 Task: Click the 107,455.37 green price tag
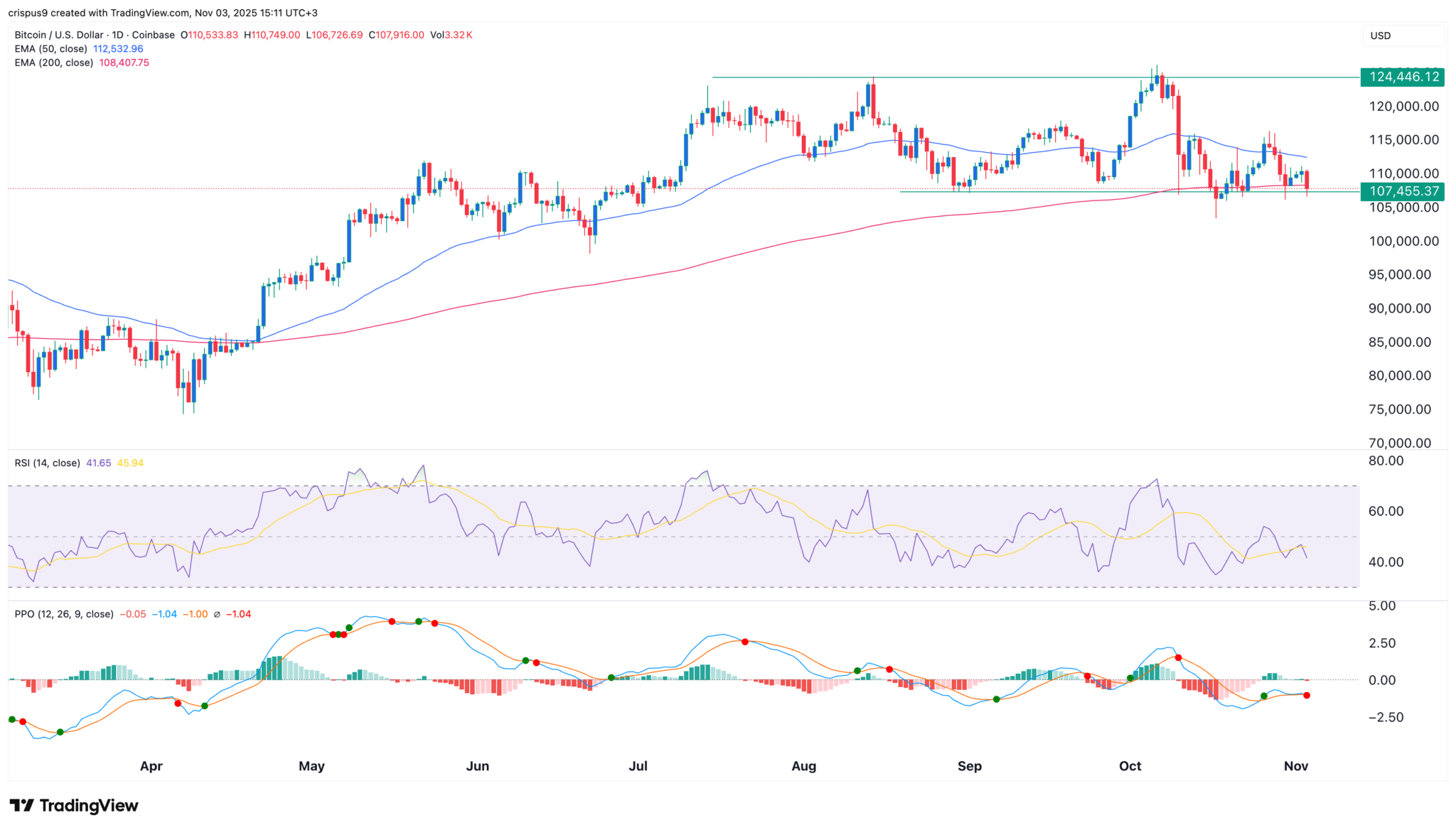pos(1402,191)
